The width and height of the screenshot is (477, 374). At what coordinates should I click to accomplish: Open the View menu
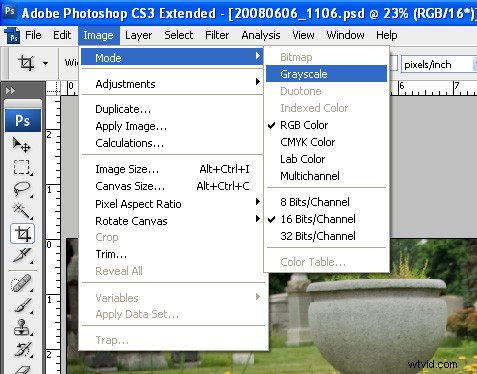click(x=303, y=35)
